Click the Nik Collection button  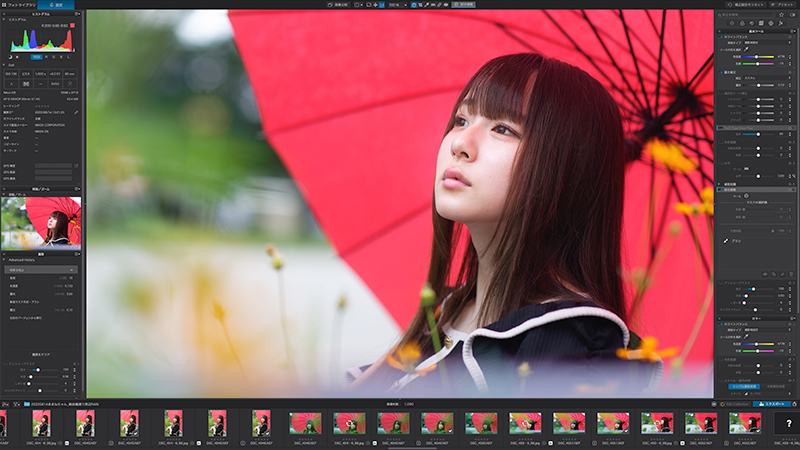pyautogui.click(x=735, y=404)
